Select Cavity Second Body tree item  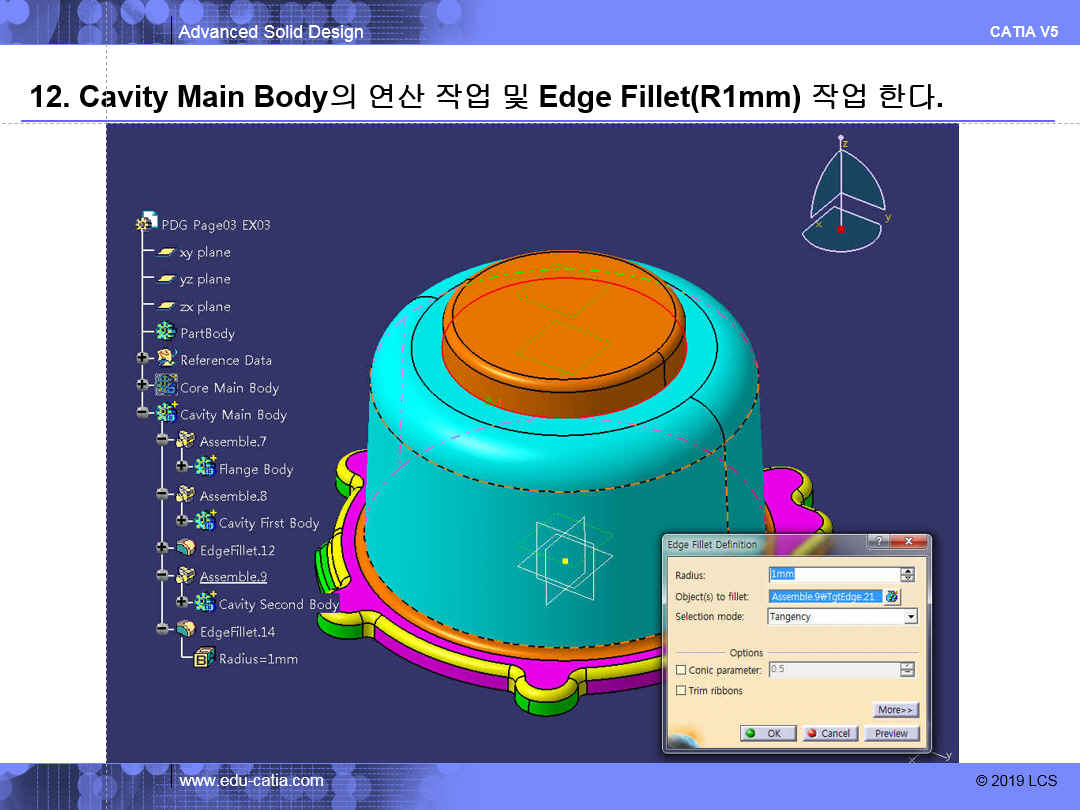279,604
